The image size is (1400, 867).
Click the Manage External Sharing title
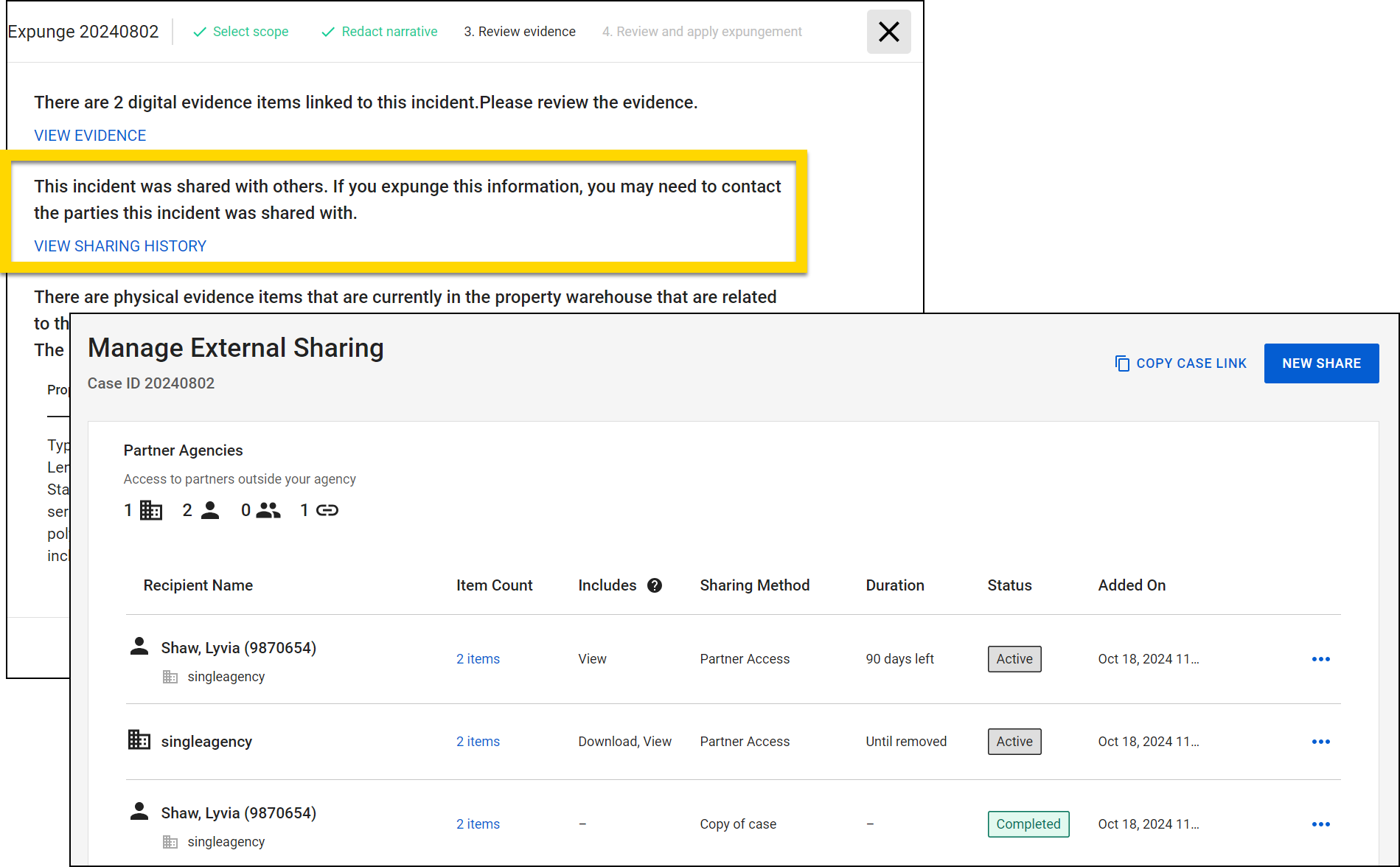pyautogui.click(x=236, y=348)
